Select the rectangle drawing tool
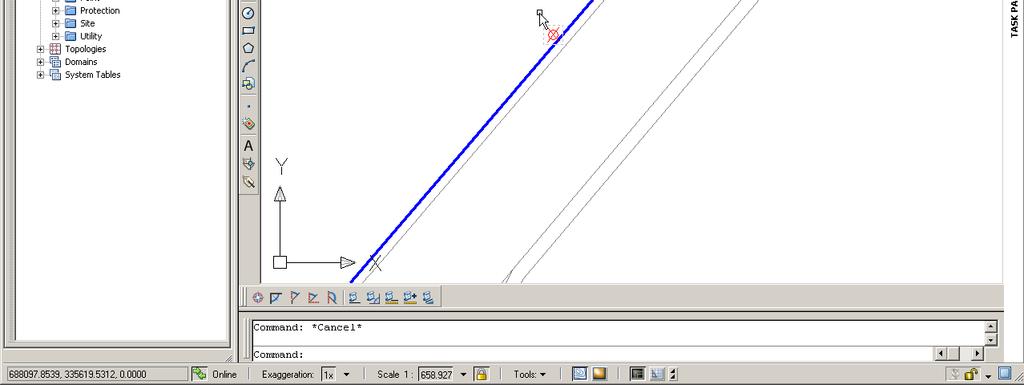Viewport: 1024px width, 385px height. [248, 30]
